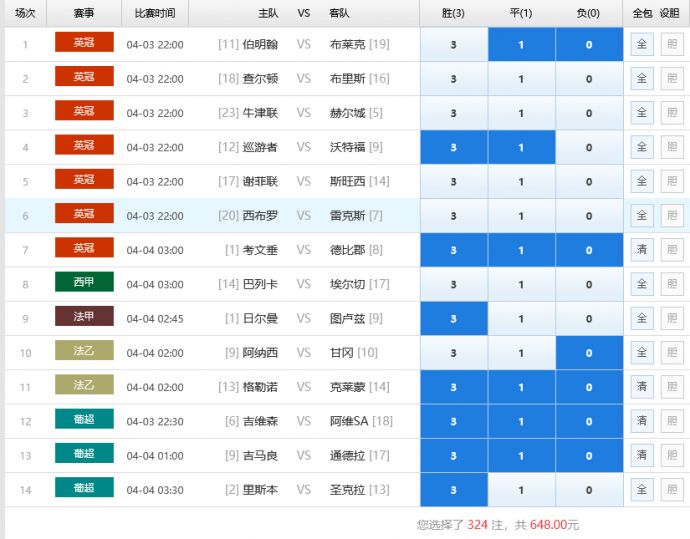The image size is (690, 539).
Task: Click 全 button for 牛津联 match
Action: [x=642, y=113]
